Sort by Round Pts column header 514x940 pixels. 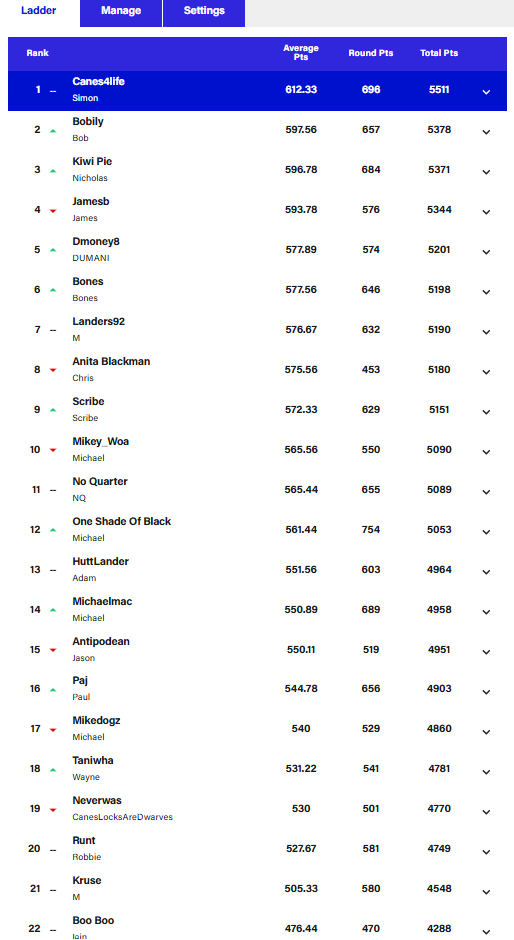[371, 53]
